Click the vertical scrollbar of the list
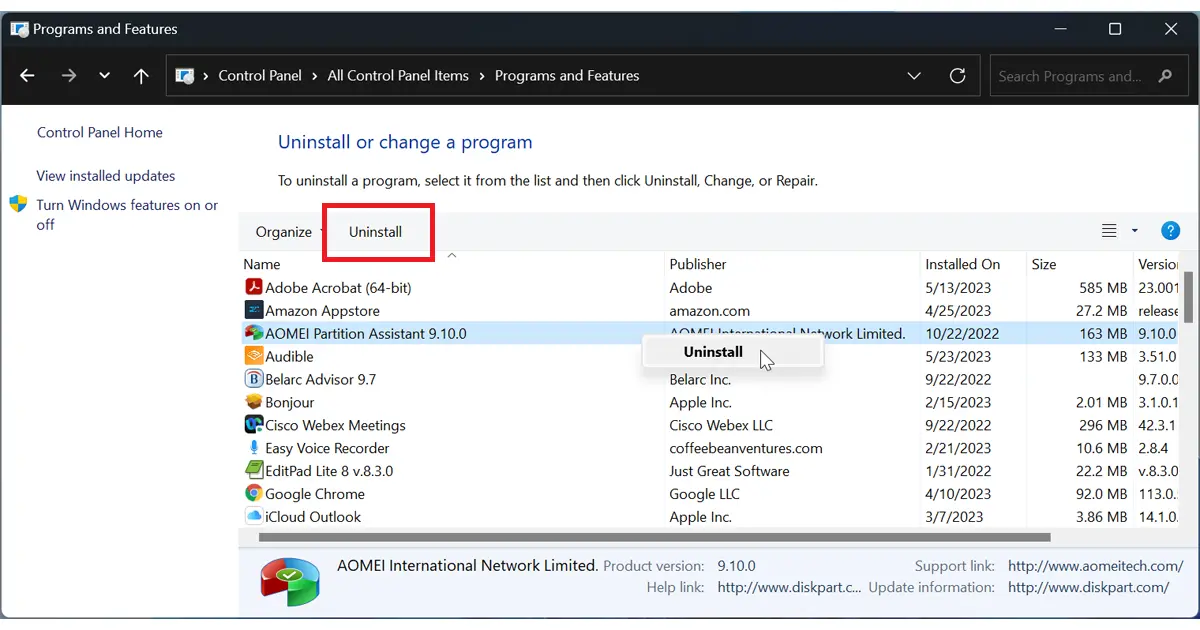Viewport: 1200px width, 630px height. point(1189,297)
